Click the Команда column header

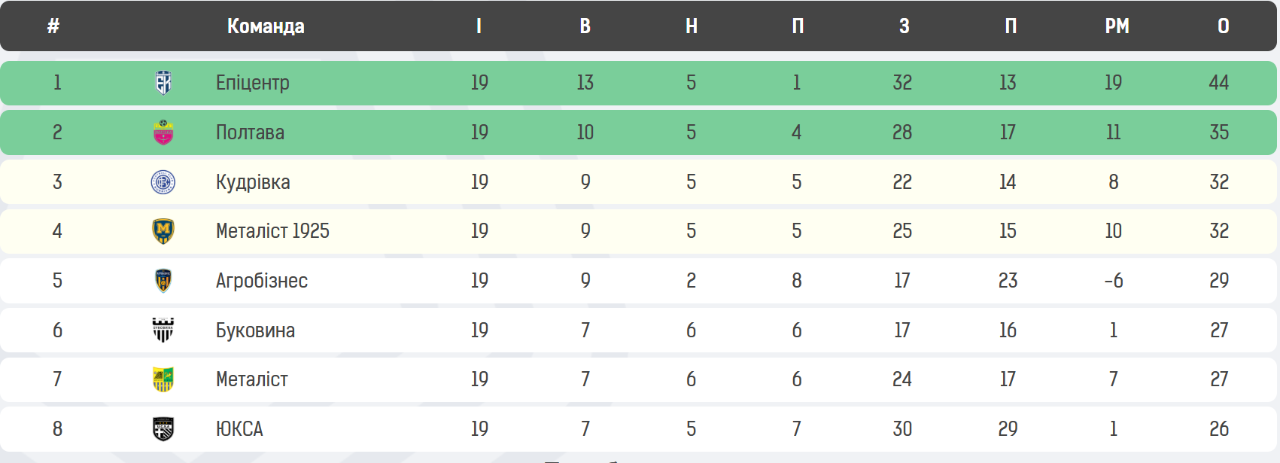coord(266,27)
